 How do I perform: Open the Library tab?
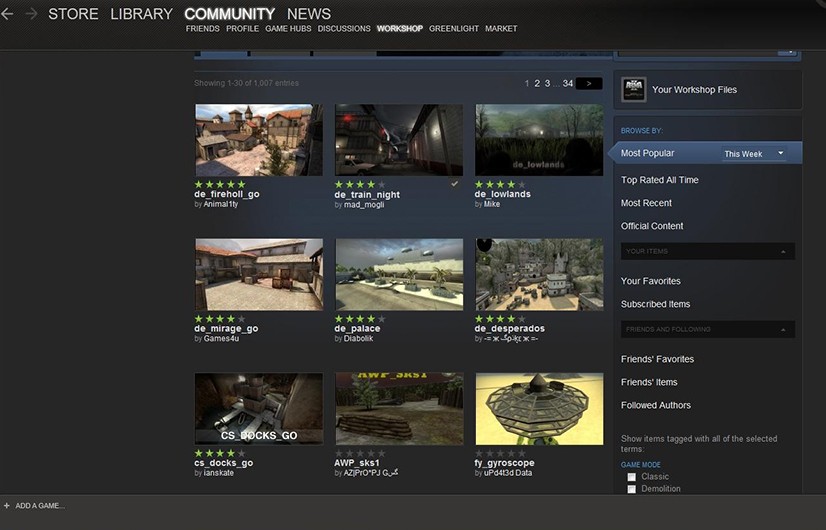click(141, 14)
